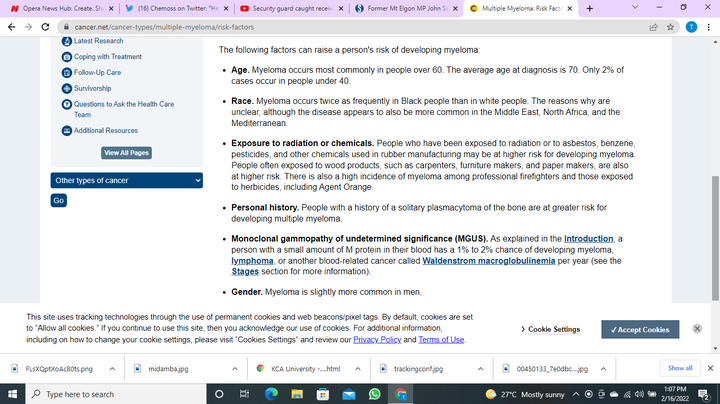The height and width of the screenshot is (404, 720).
Task: Expand the Other types of cancer dropdown
Action: [127, 180]
